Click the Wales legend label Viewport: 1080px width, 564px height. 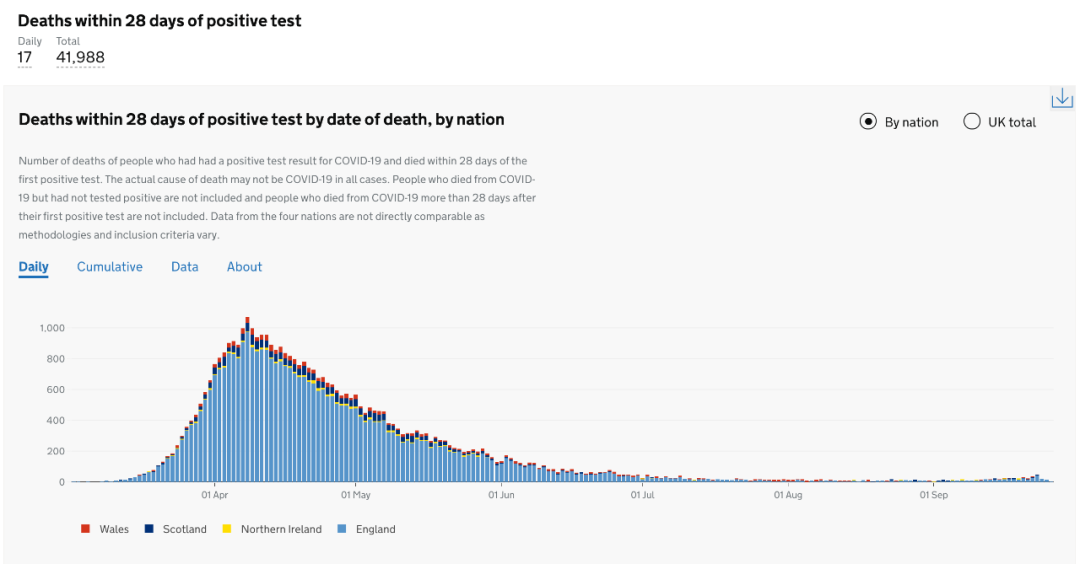[114, 529]
